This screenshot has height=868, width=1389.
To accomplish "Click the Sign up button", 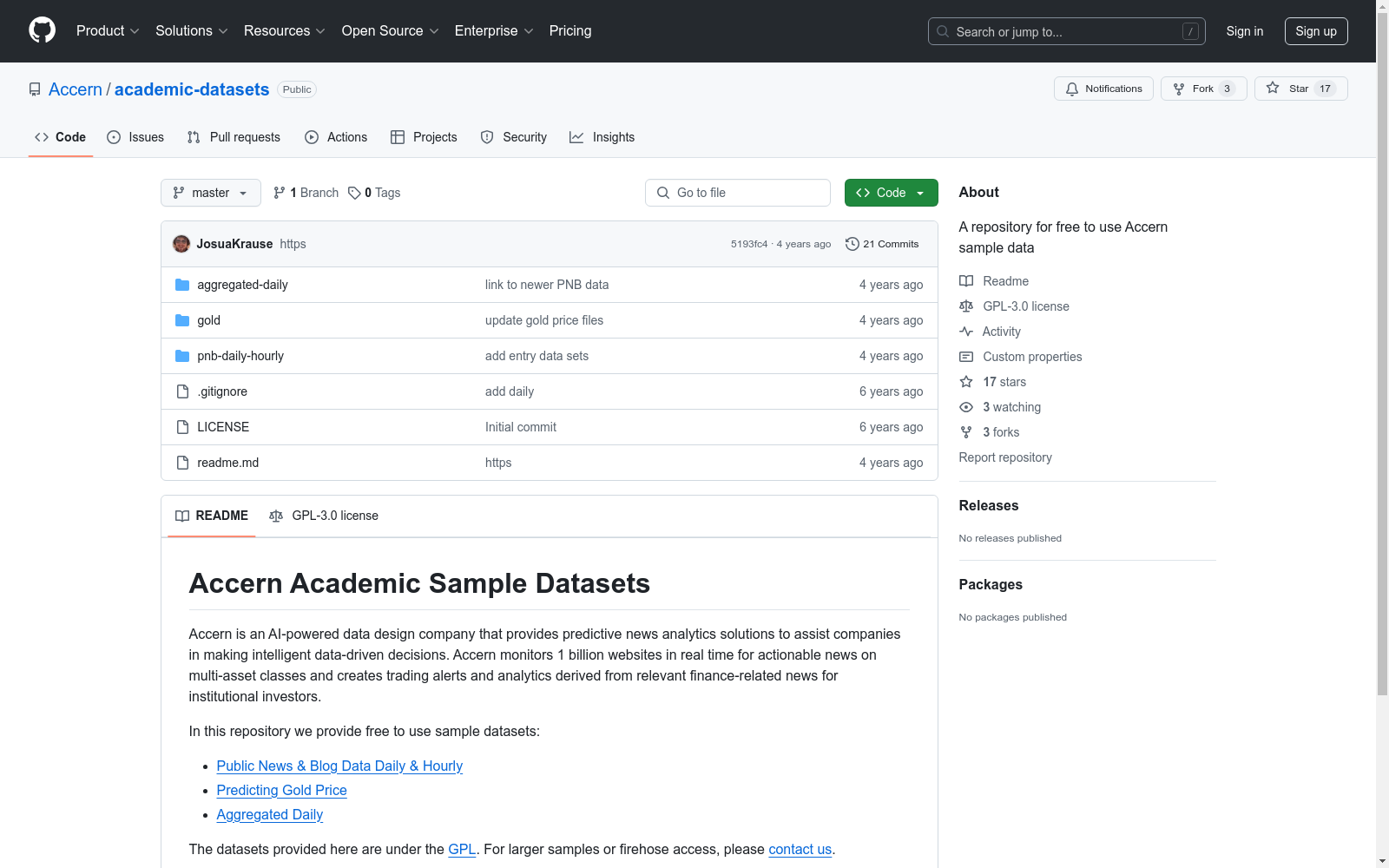I will coord(1316,31).
